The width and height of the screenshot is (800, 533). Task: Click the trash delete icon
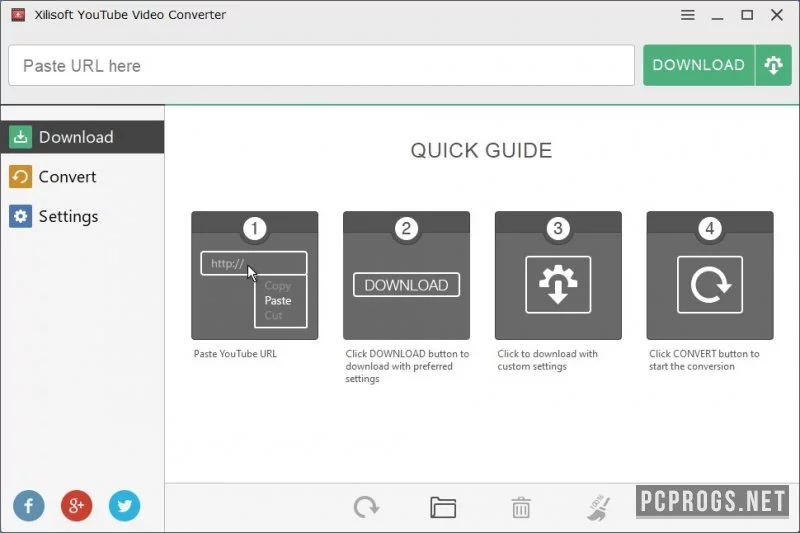tap(521, 507)
